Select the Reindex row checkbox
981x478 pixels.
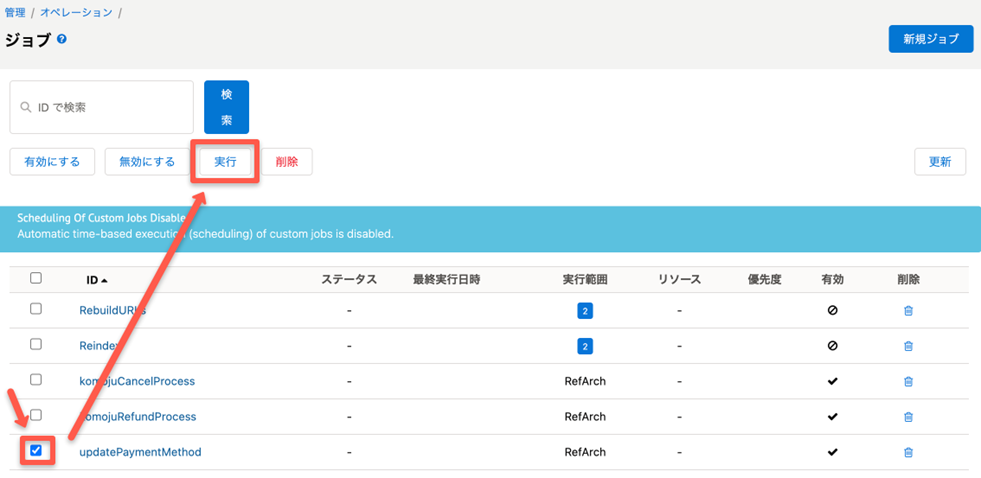click(x=36, y=344)
